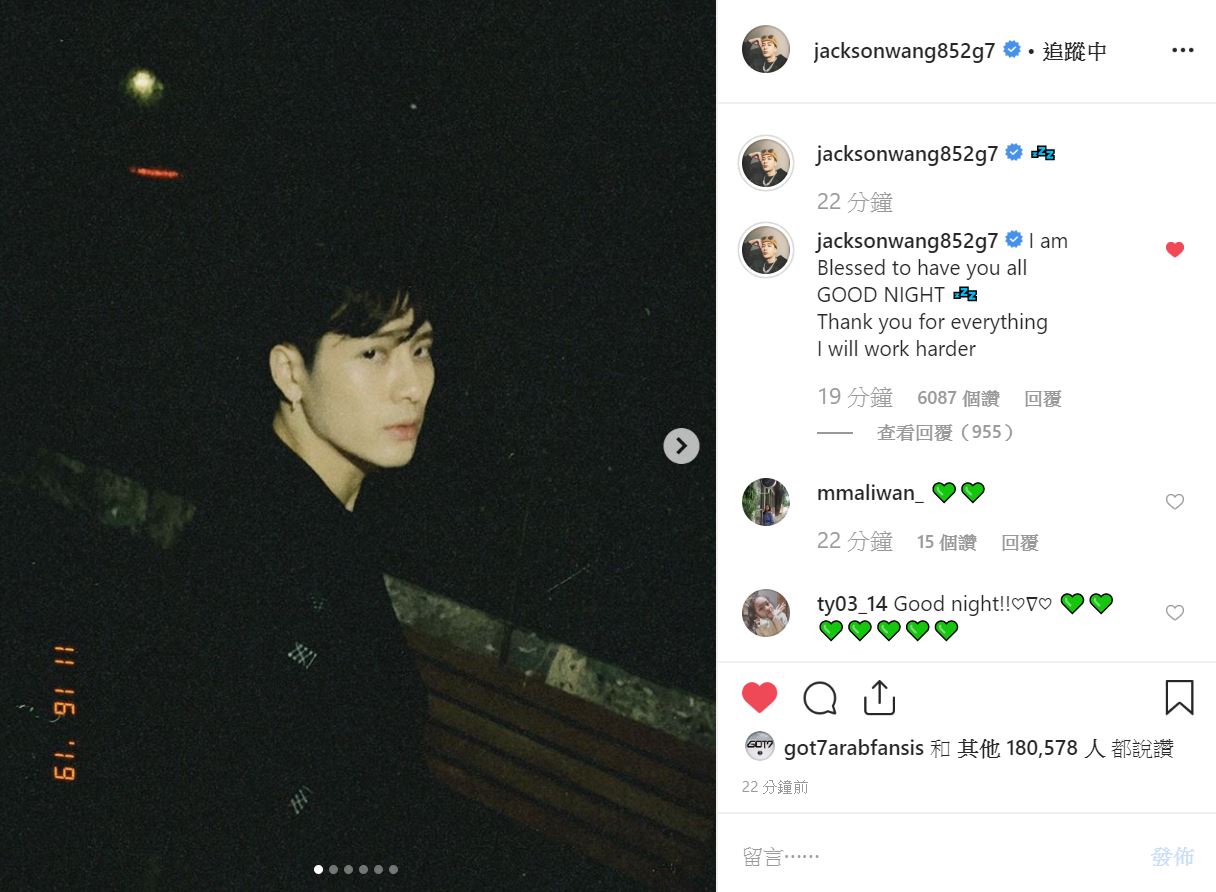The image size is (1216, 892).
Task: Remove like on jacksonwang852g7's comment
Action: 1175,249
